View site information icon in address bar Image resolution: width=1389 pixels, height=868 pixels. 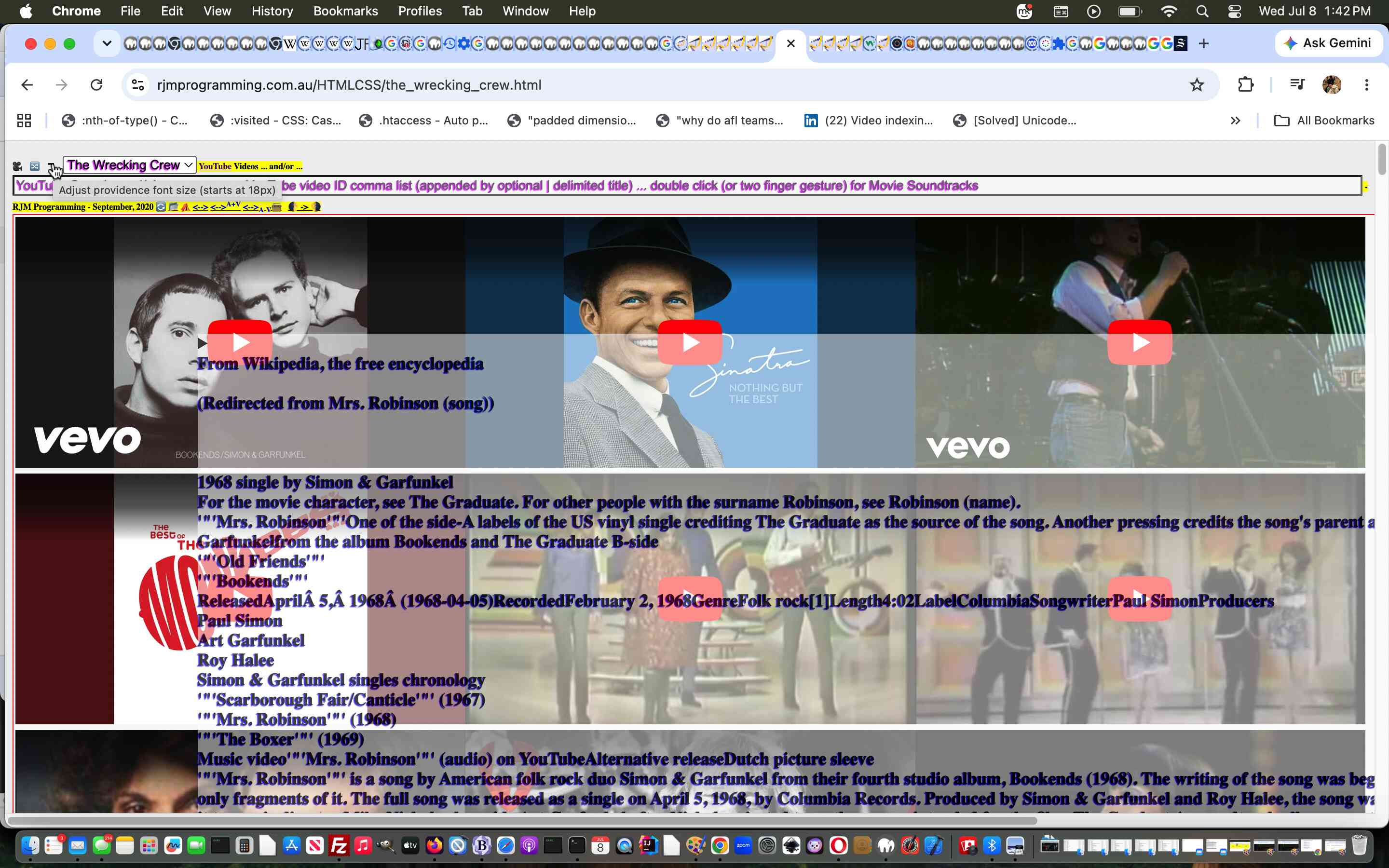[x=138, y=85]
